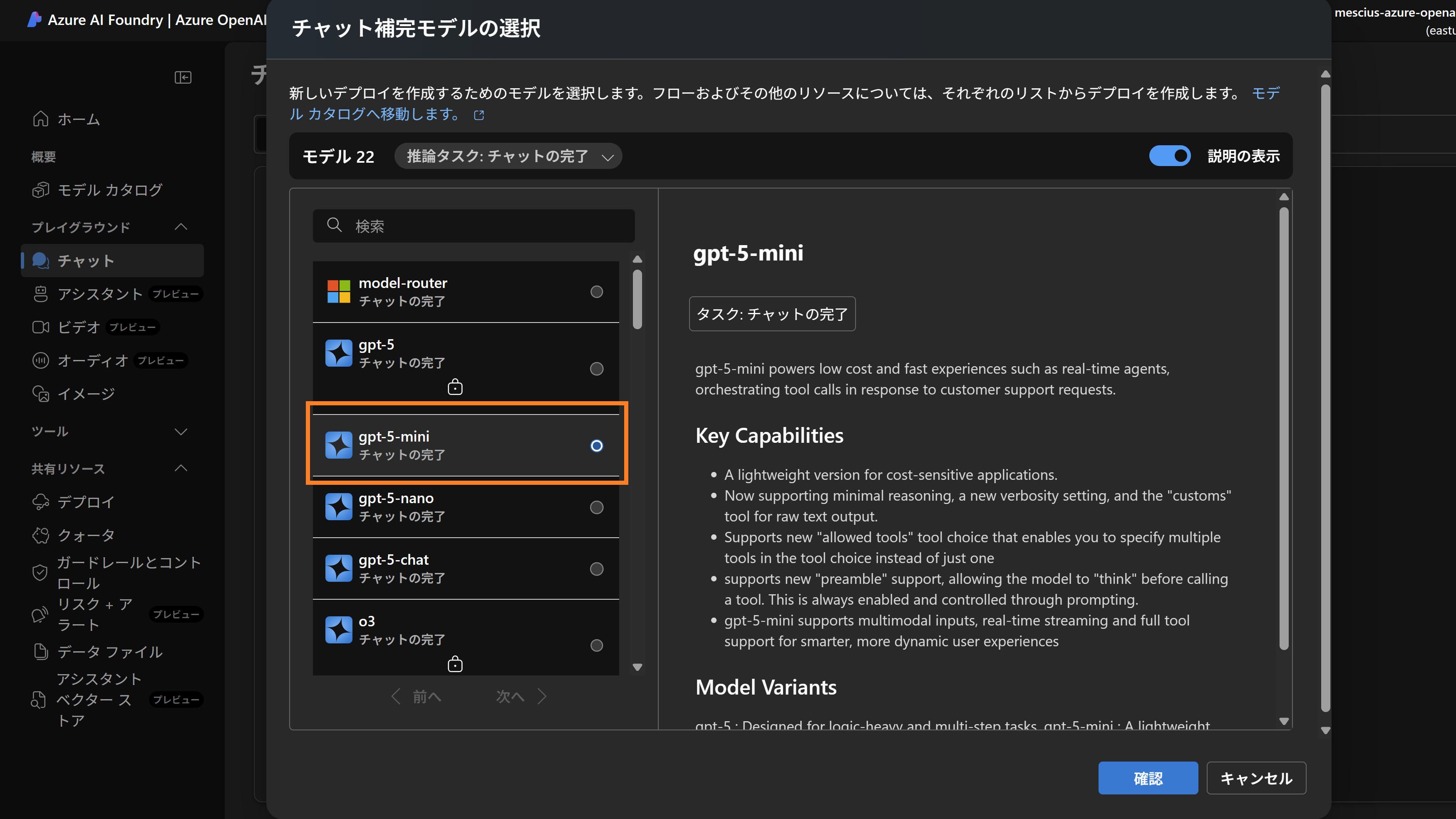Open データ ファイル in the sidebar
This screenshot has width=1456, height=819.
point(112,652)
